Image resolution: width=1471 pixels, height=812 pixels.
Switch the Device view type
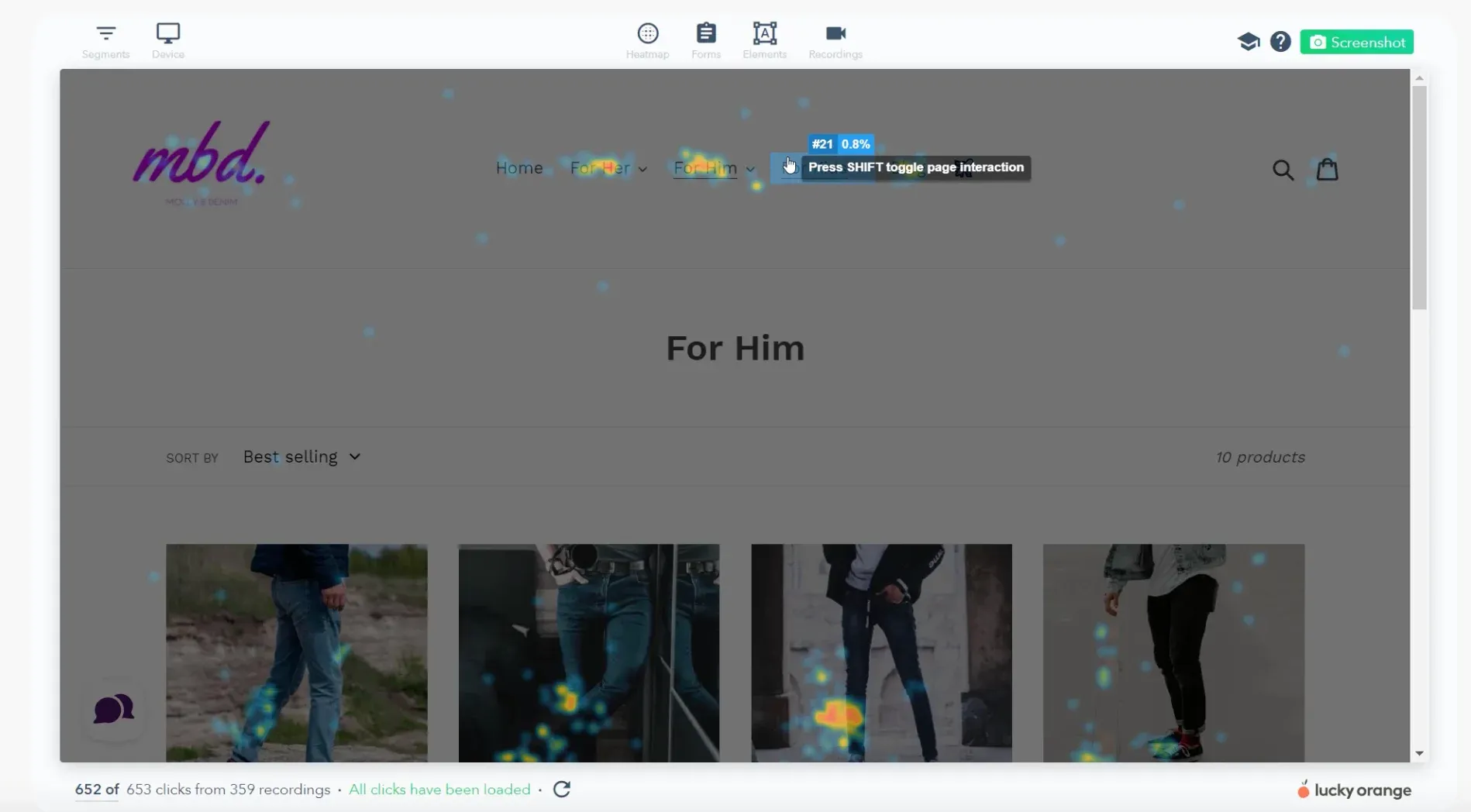point(167,41)
